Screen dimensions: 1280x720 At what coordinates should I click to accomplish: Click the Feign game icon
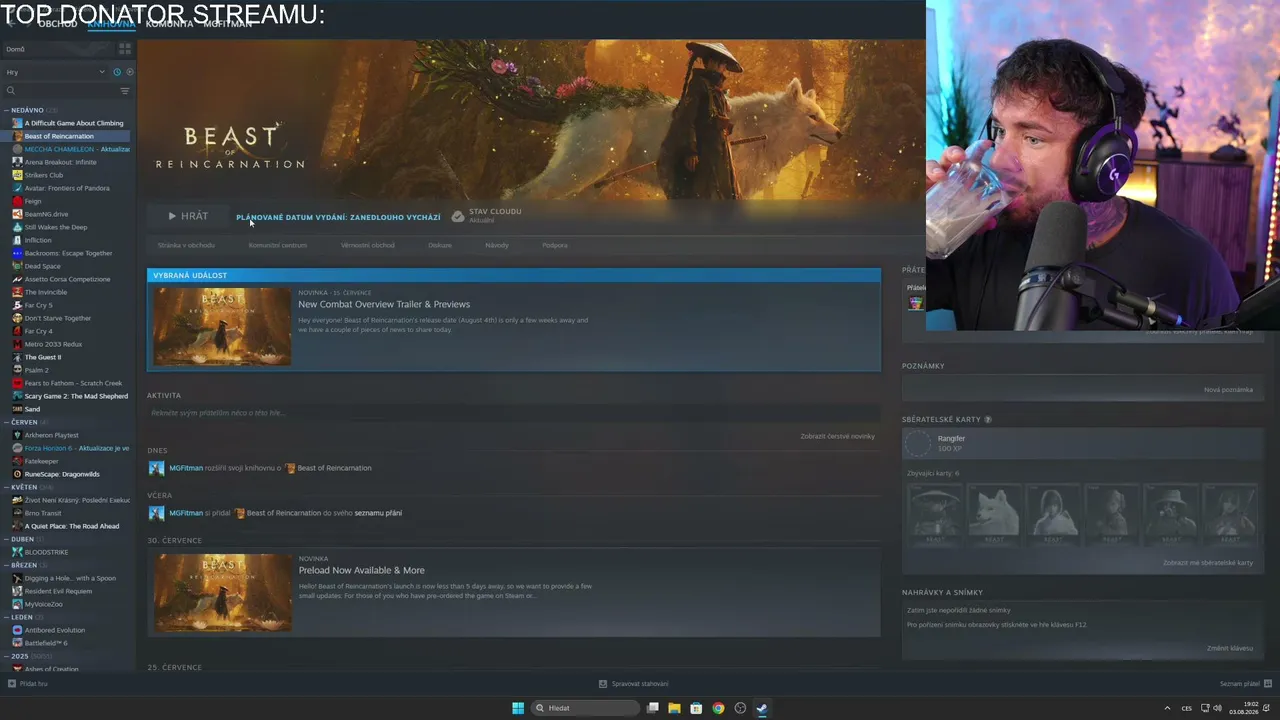(x=18, y=201)
